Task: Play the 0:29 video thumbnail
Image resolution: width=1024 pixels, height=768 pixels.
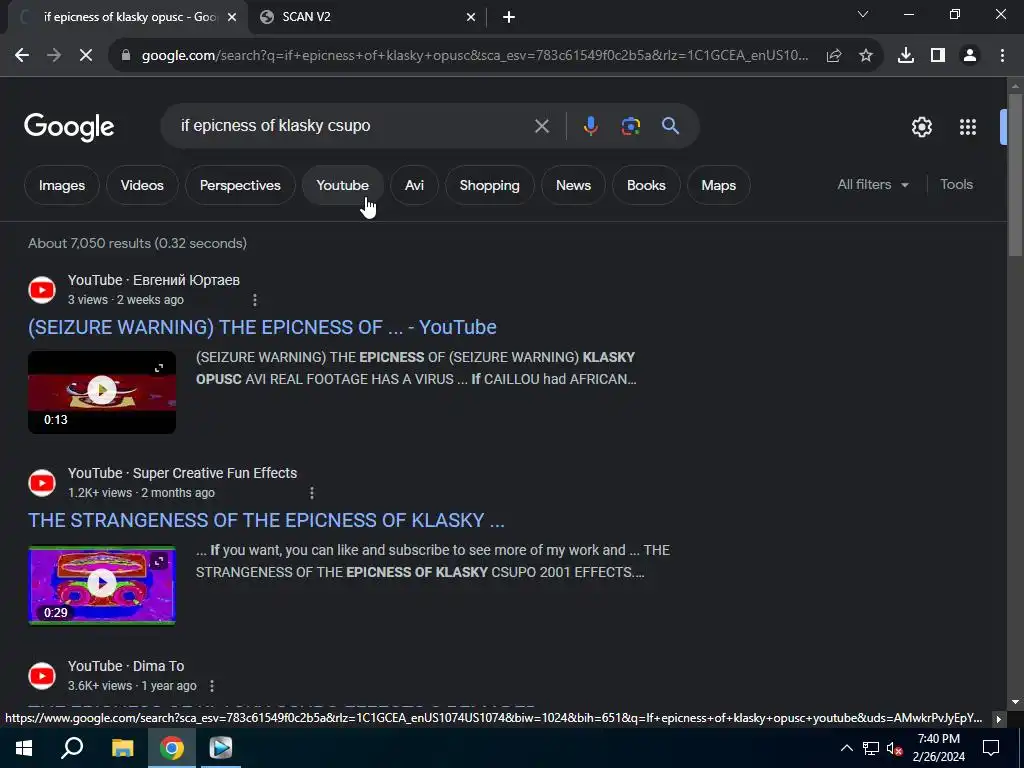Action: pos(102,585)
